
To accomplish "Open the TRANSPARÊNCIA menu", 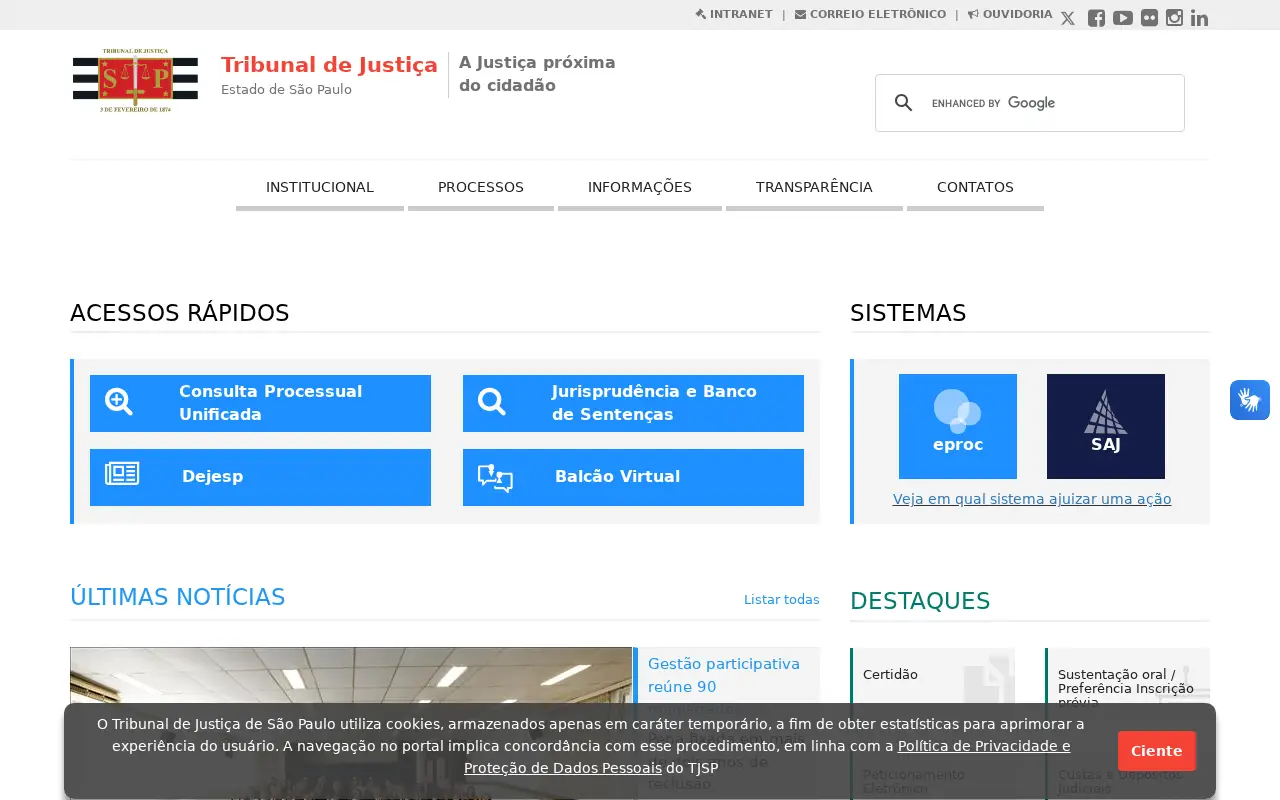I will point(814,188).
